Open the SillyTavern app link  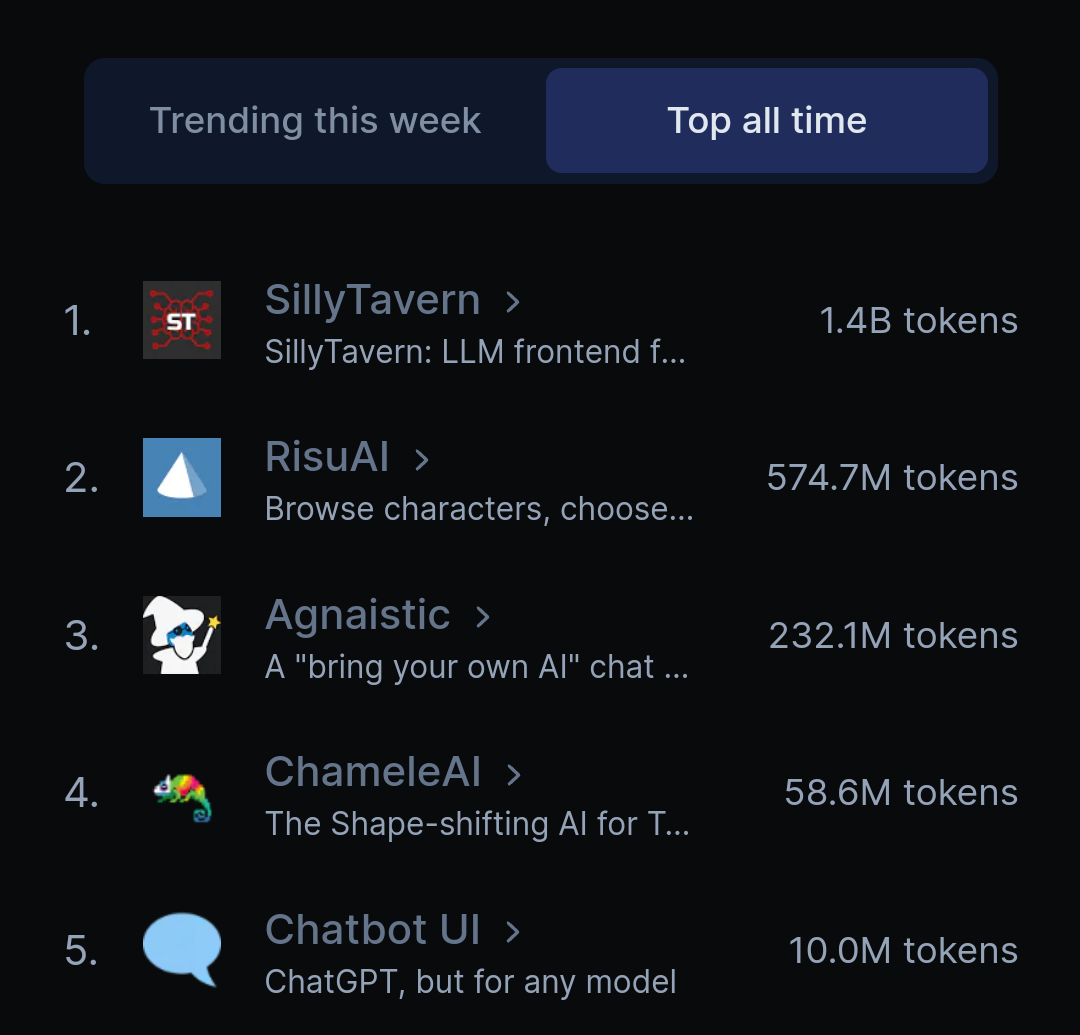(373, 301)
